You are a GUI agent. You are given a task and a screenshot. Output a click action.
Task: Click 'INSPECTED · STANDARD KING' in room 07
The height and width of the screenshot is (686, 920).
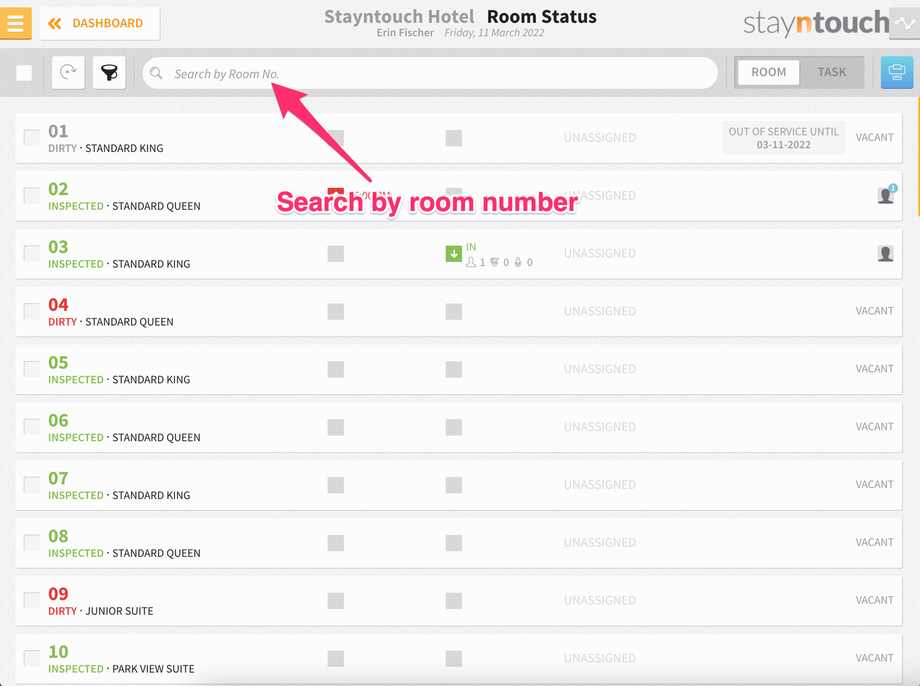(x=119, y=495)
